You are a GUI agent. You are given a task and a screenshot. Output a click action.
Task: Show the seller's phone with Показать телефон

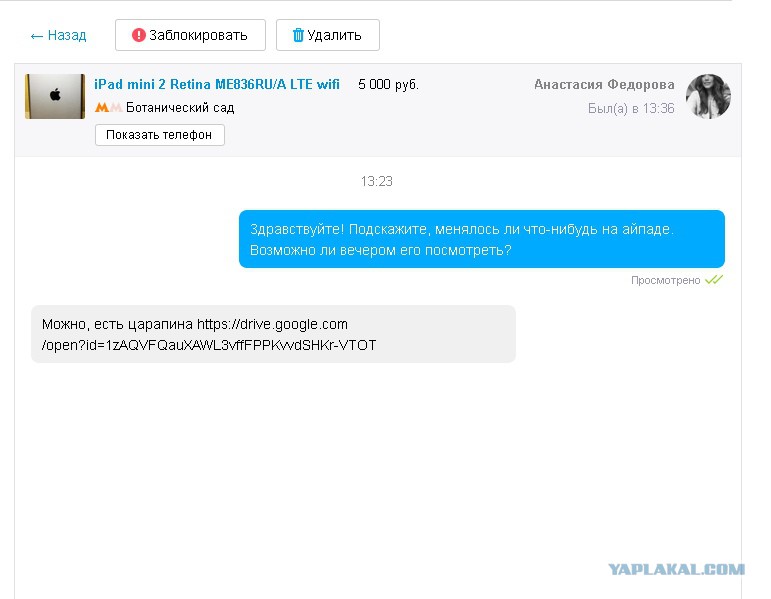pyautogui.click(x=160, y=135)
